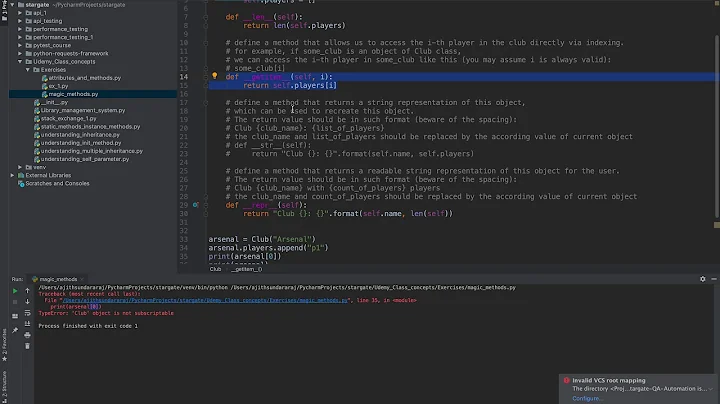Click the override gutter icon on line 29
The height and width of the screenshot is (404, 720).
tap(195, 205)
